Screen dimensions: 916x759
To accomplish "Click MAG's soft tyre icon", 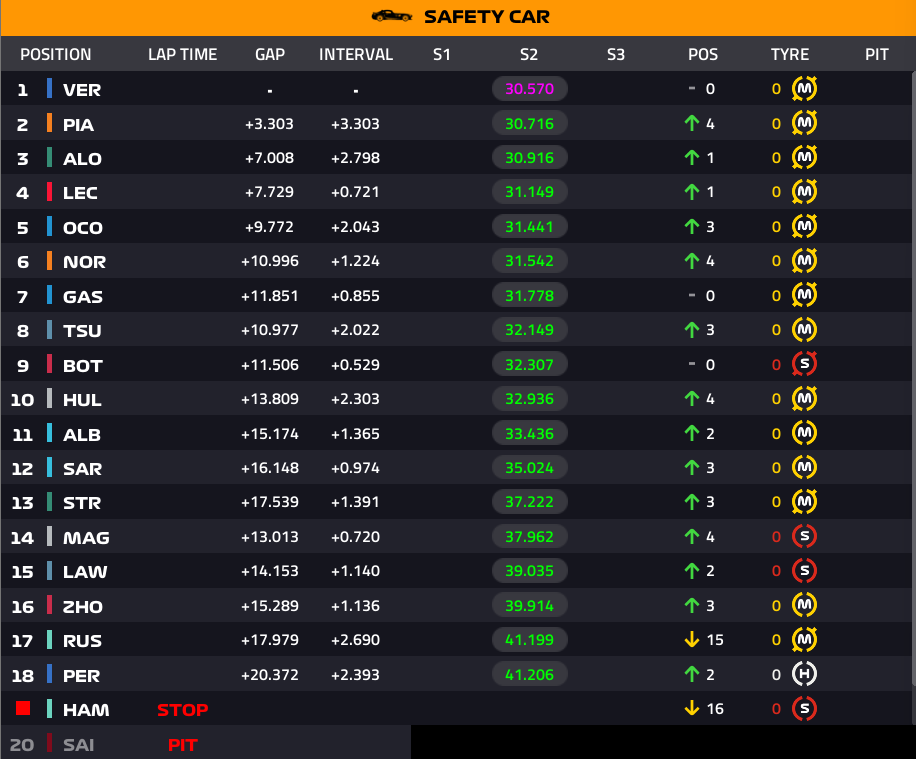I will [804, 536].
